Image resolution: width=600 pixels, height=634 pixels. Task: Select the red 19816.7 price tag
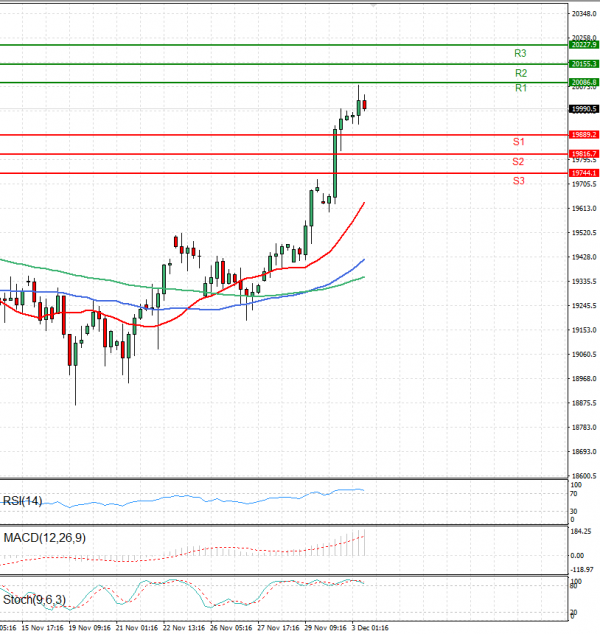[x=584, y=154]
